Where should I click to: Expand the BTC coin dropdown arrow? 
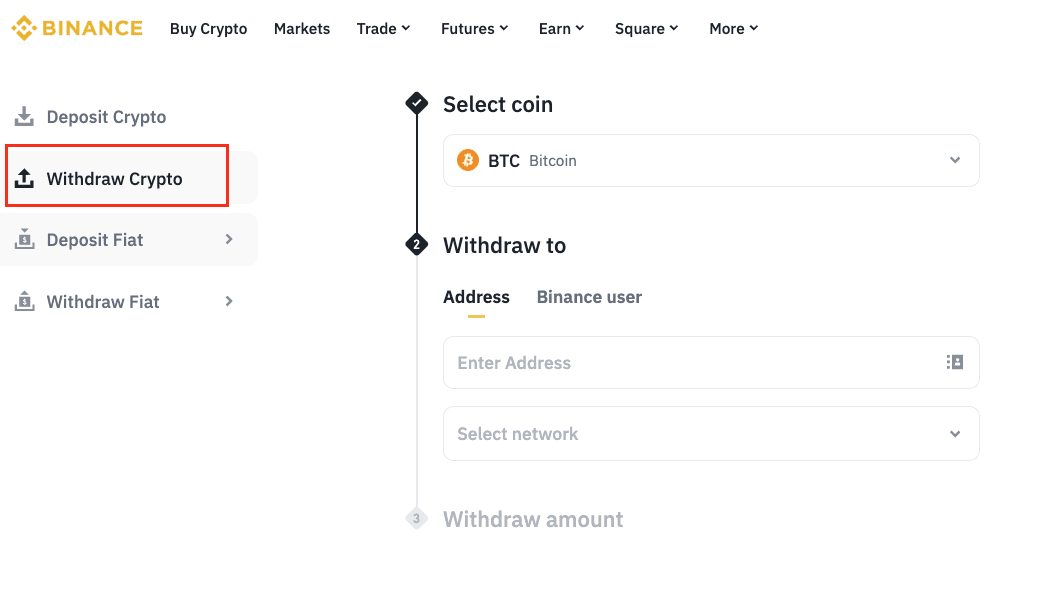(x=955, y=160)
